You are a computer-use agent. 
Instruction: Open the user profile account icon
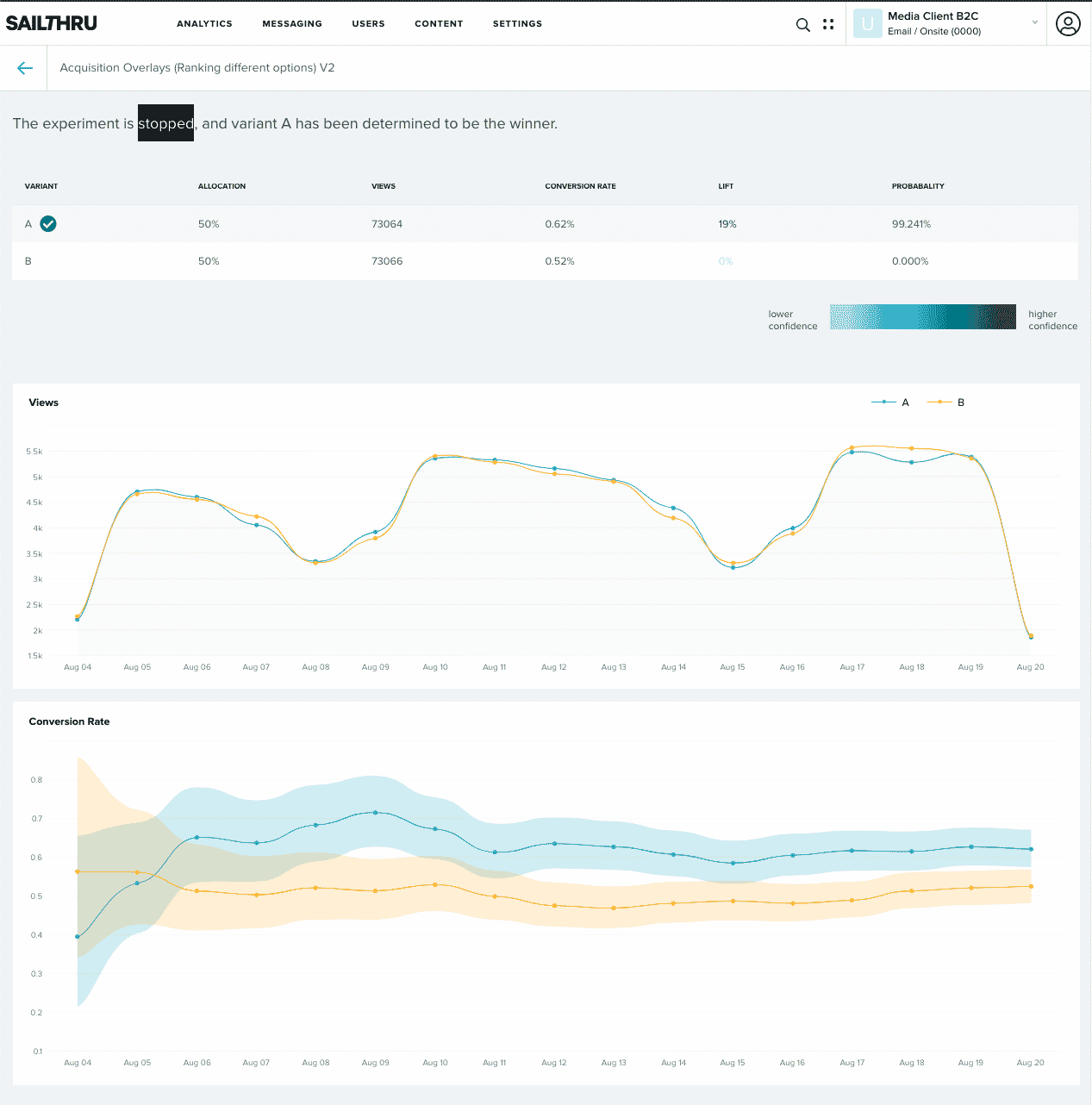[1068, 24]
